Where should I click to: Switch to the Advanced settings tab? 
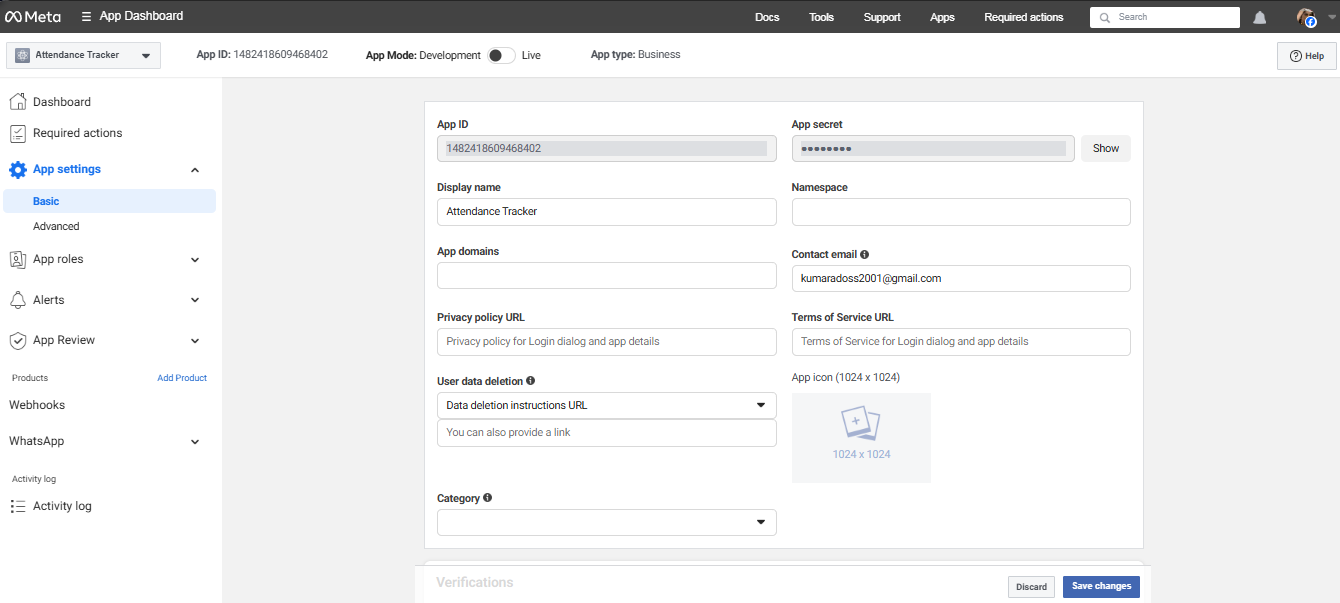pos(56,225)
